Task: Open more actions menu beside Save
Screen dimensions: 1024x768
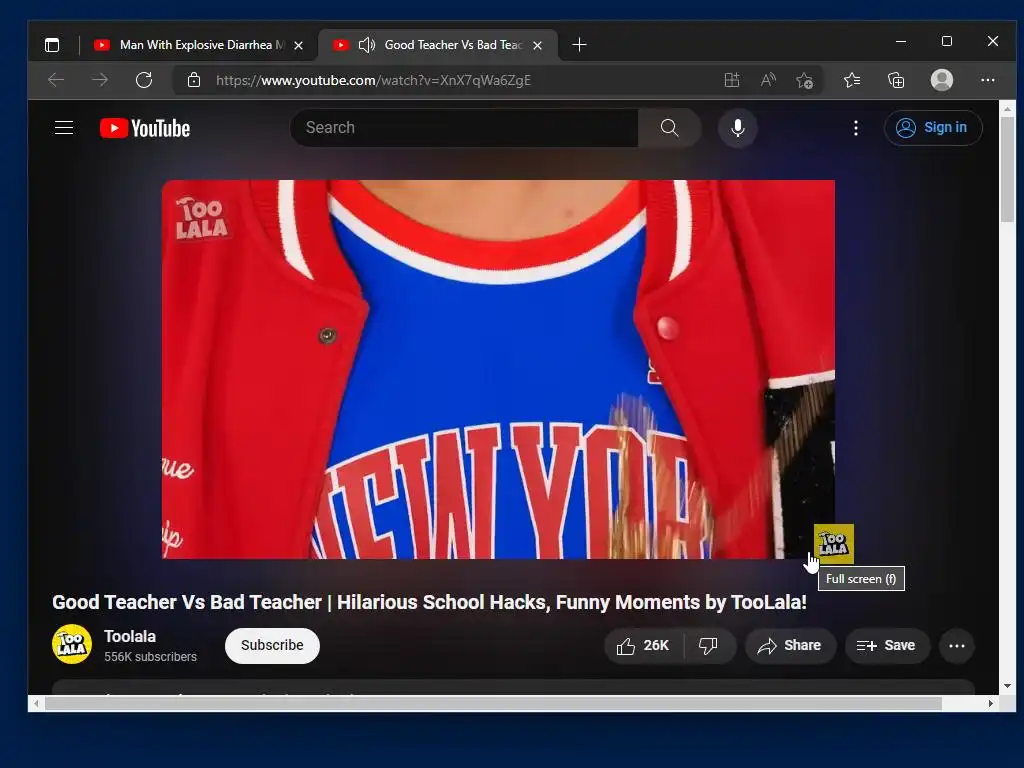Action: 957,646
